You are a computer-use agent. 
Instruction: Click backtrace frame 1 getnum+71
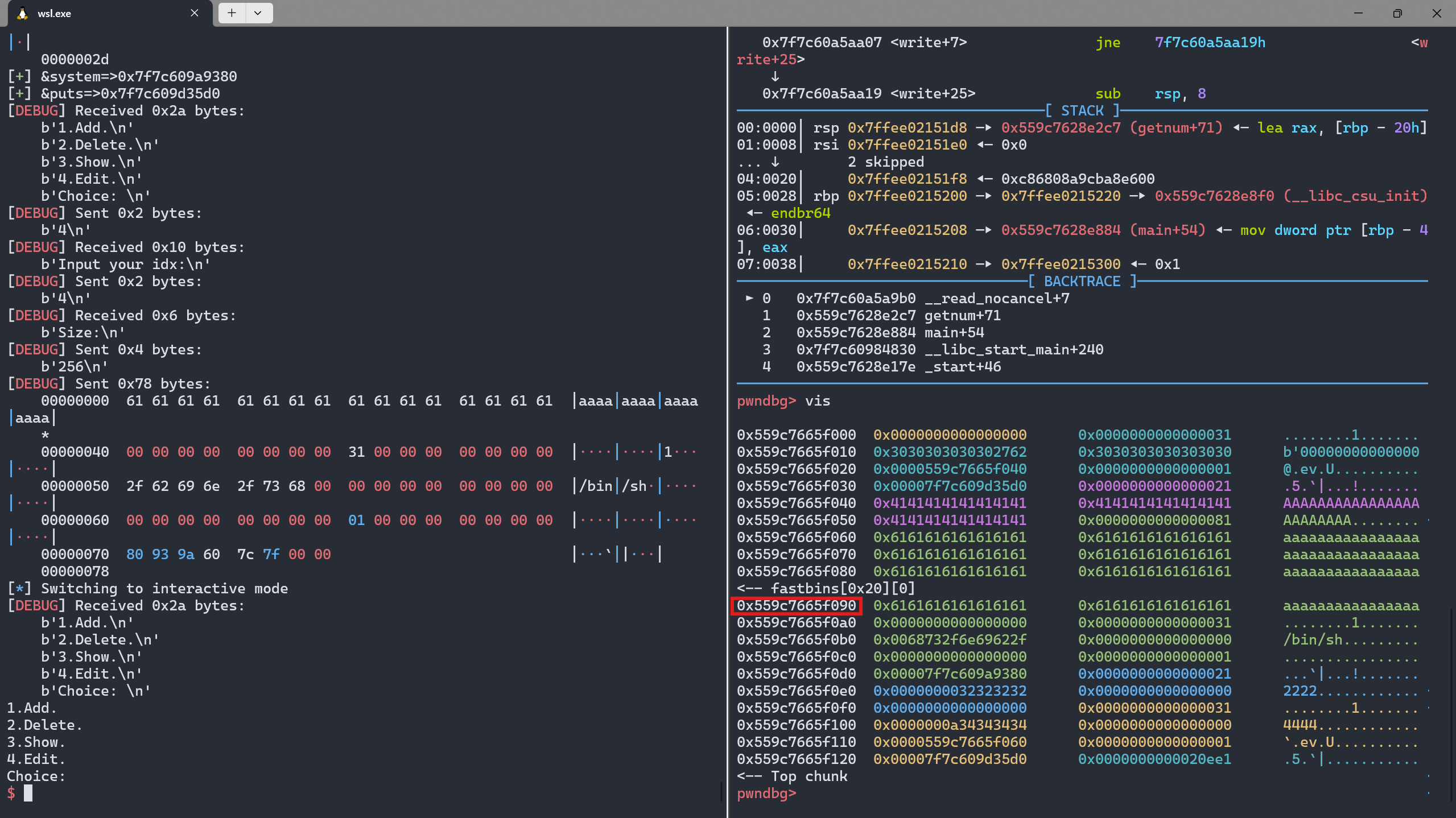coord(881,315)
